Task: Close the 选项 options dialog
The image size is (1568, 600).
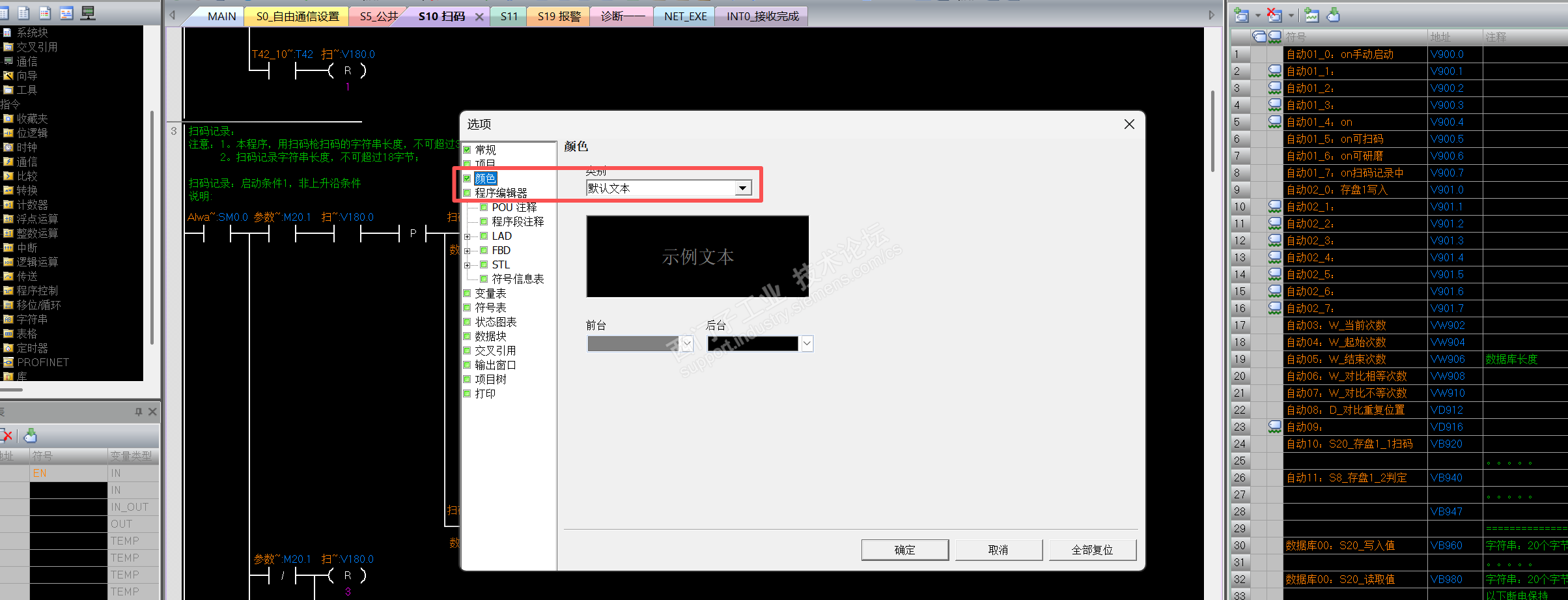Action: [x=1129, y=124]
